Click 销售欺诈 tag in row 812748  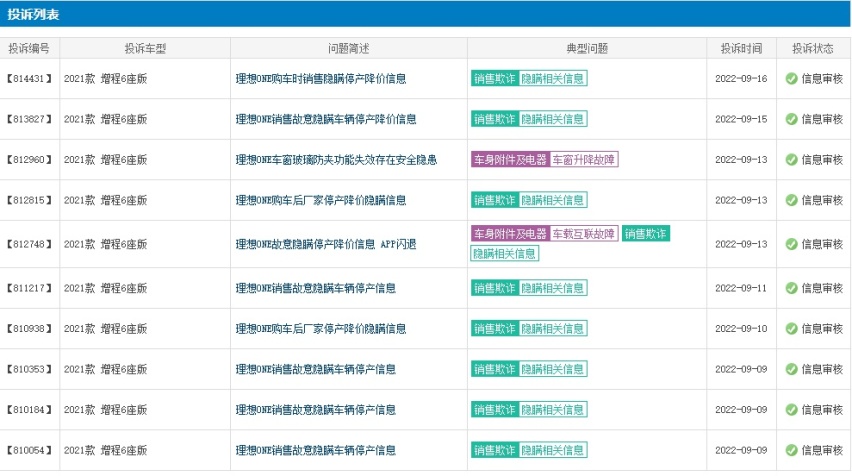click(646, 234)
